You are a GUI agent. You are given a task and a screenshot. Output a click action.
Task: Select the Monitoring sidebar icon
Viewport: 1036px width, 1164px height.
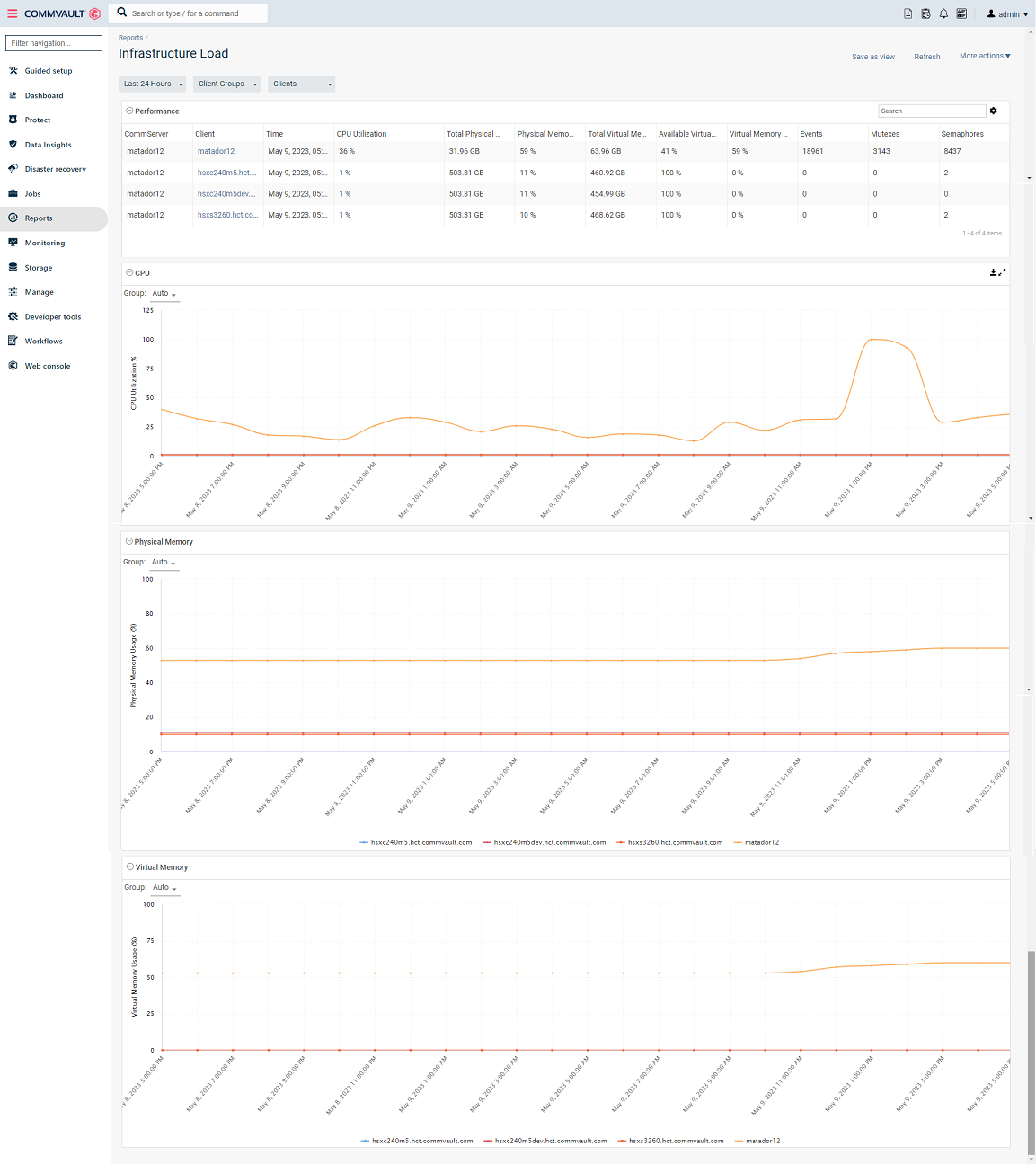(13, 243)
